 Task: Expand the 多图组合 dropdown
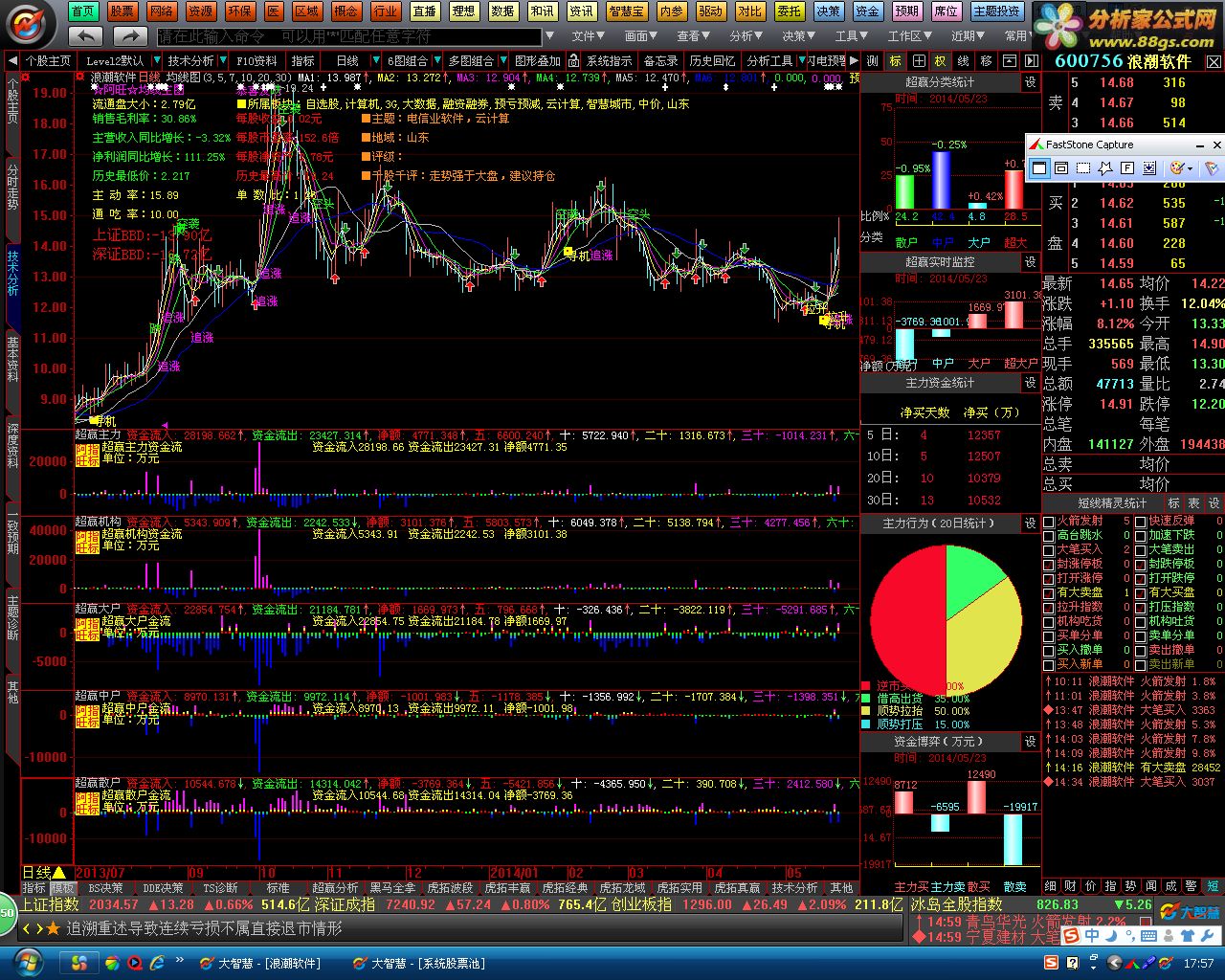click(x=501, y=60)
